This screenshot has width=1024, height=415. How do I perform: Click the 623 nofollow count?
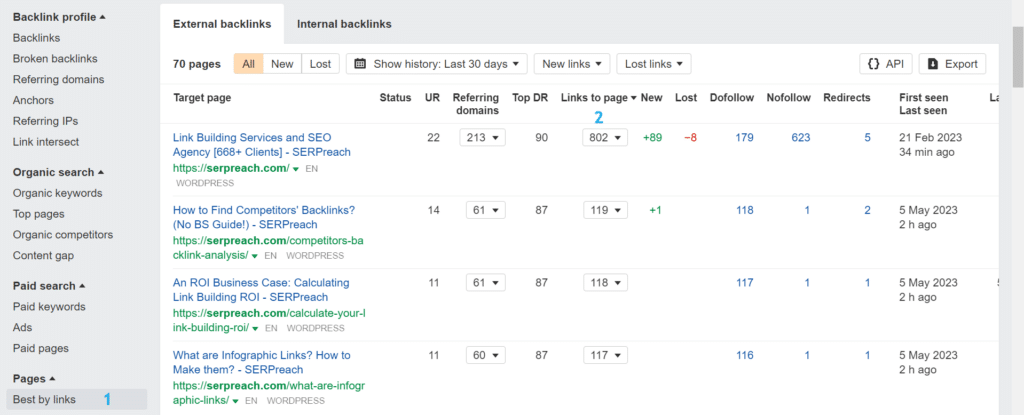[801, 138]
